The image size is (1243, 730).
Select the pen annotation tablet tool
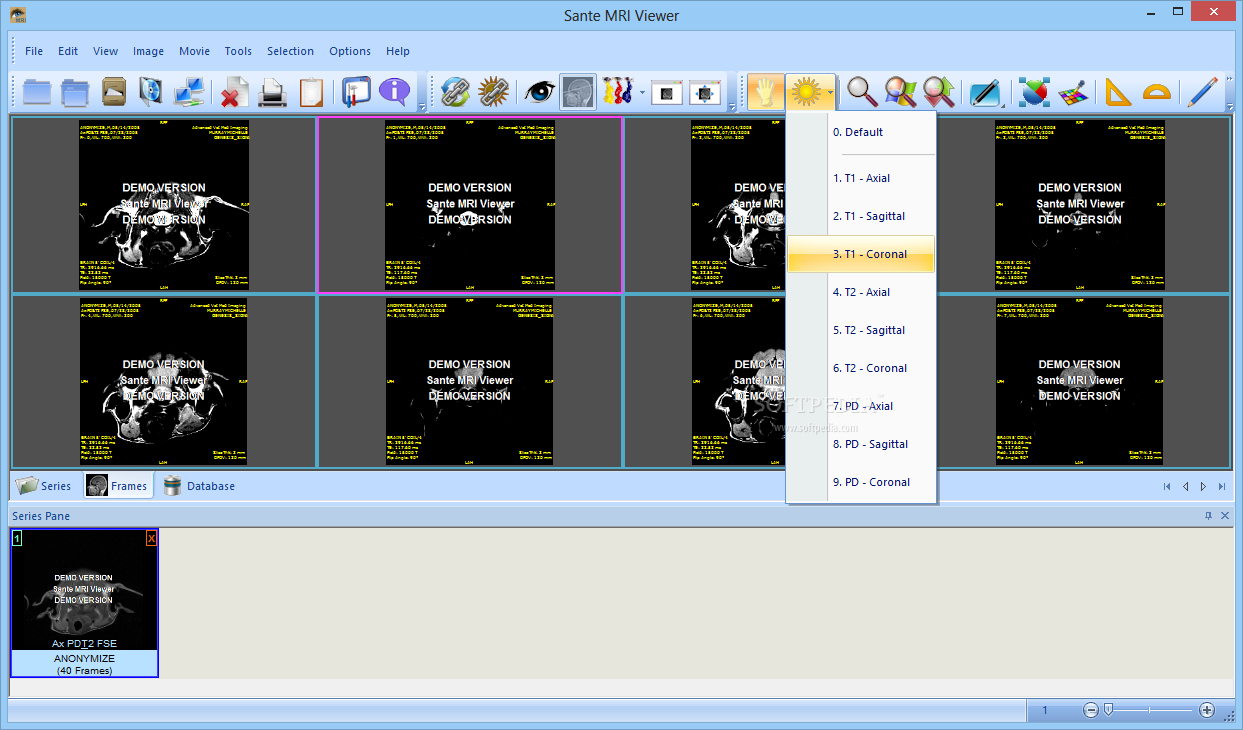pyautogui.click(x=984, y=92)
